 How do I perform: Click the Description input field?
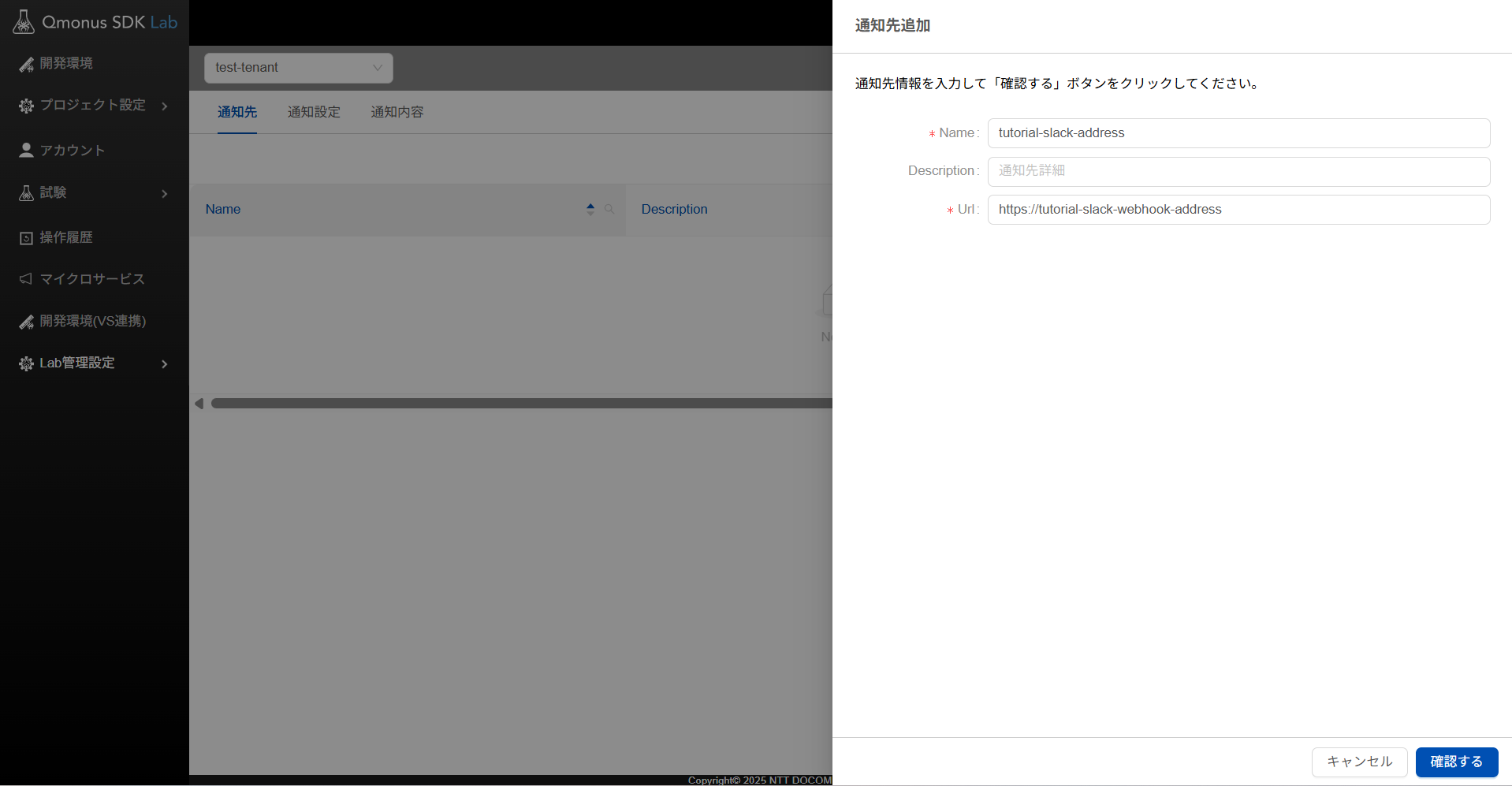1238,171
